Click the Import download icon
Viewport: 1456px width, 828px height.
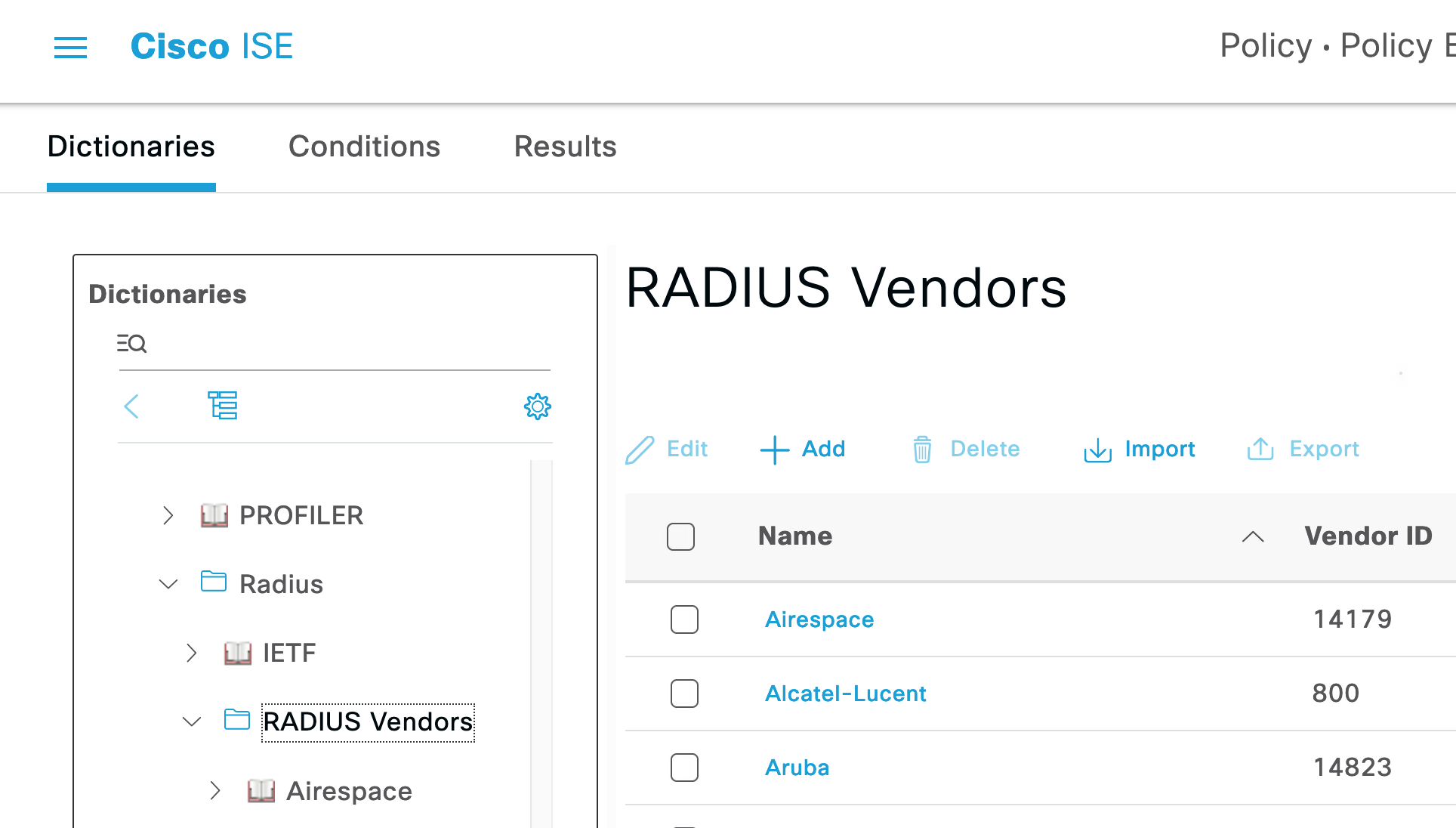pos(1097,449)
